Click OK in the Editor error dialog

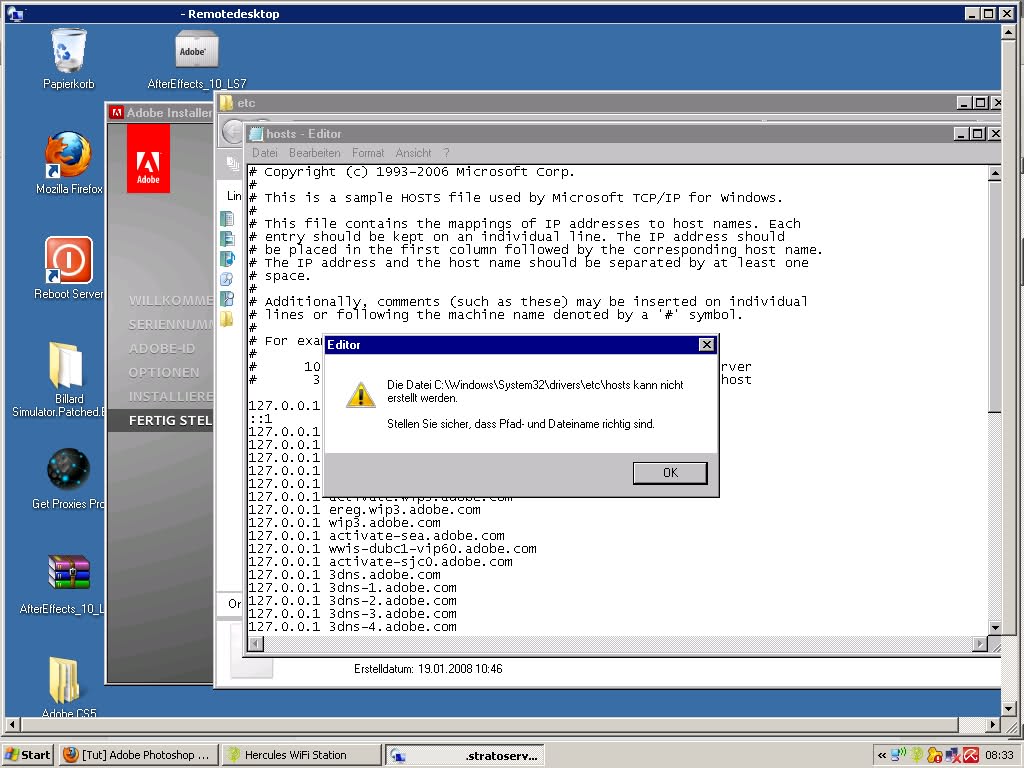point(669,473)
